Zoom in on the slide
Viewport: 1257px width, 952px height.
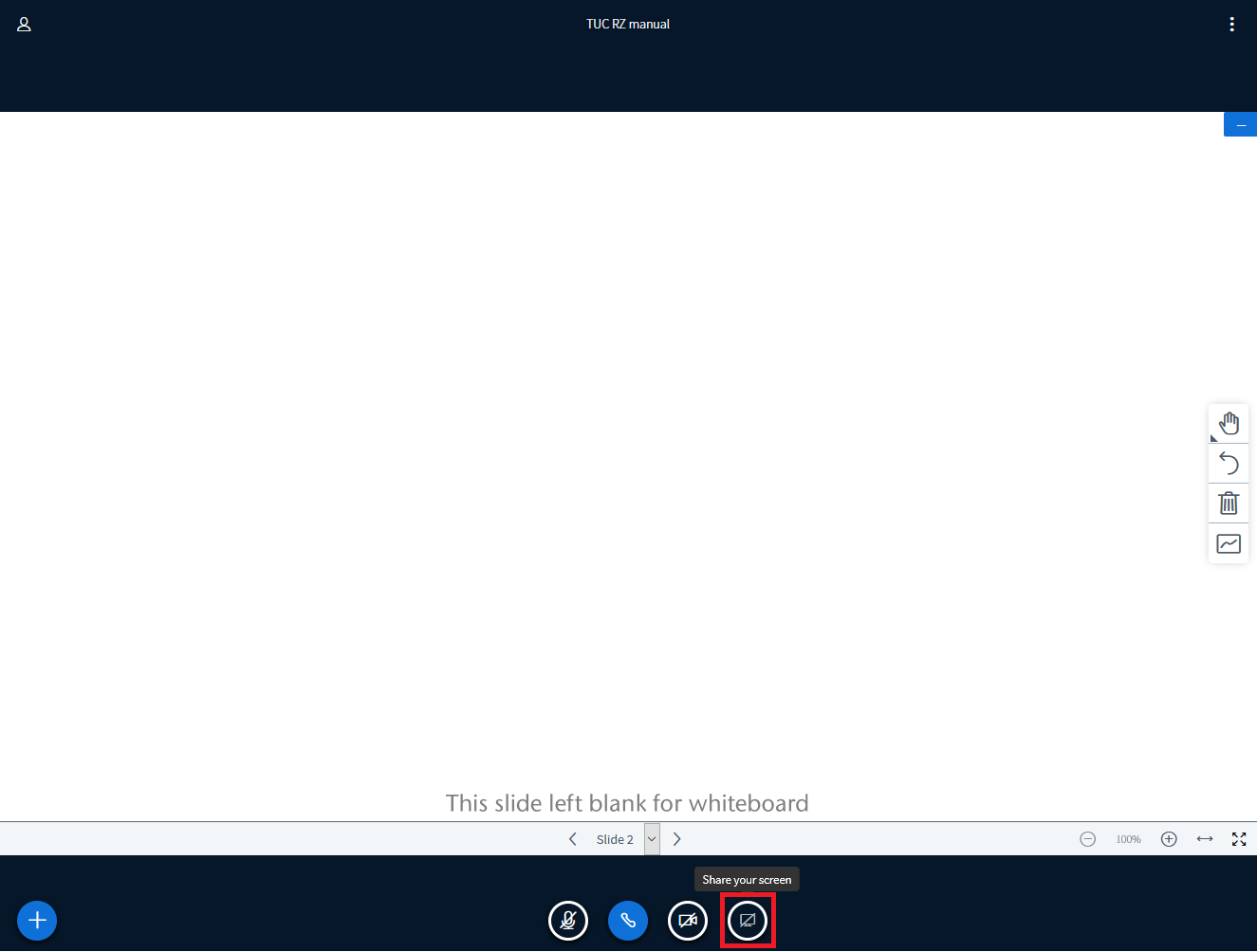pos(1169,839)
